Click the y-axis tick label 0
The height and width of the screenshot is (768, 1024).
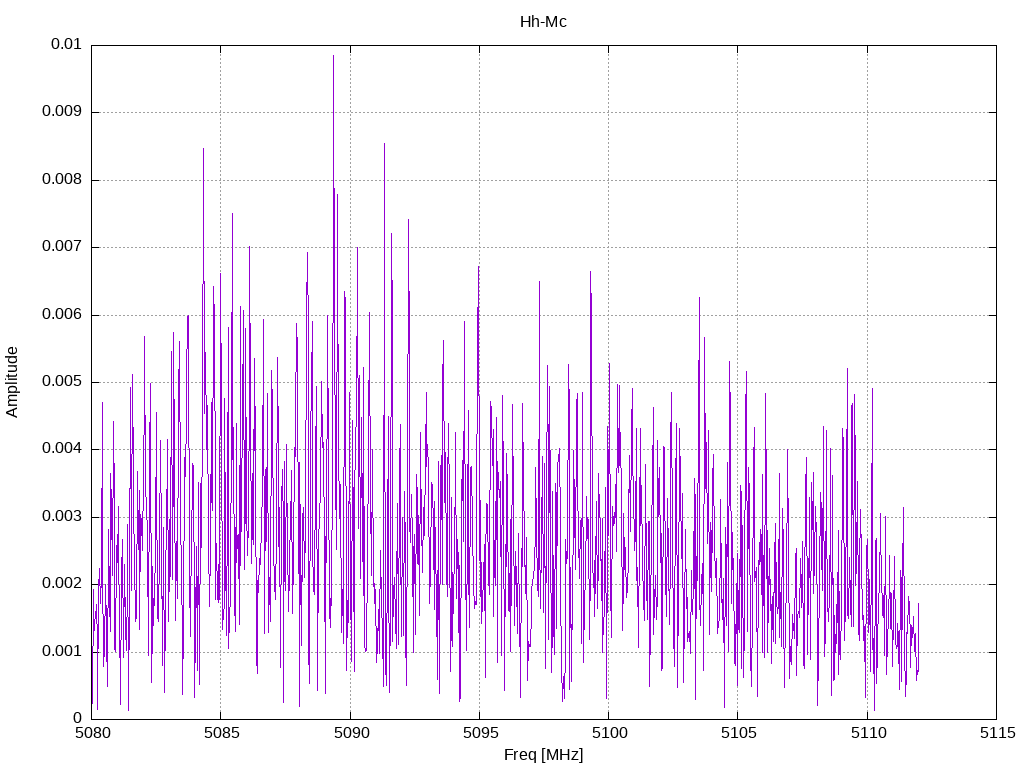[x=78, y=719]
